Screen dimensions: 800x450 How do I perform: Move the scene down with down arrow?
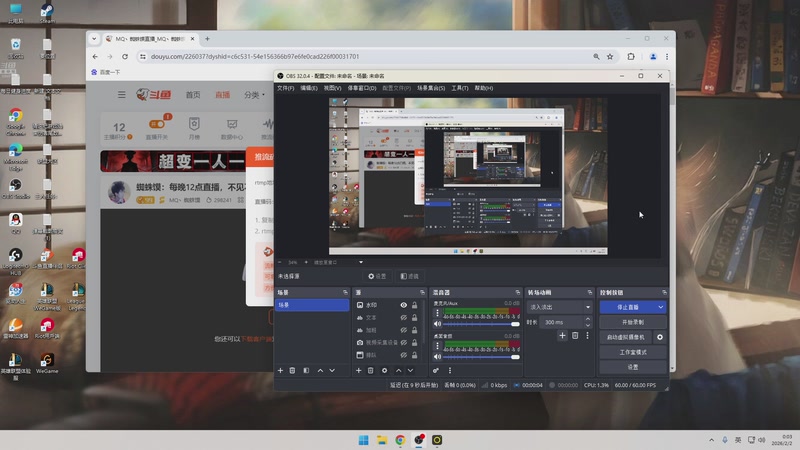pos(332,370)
